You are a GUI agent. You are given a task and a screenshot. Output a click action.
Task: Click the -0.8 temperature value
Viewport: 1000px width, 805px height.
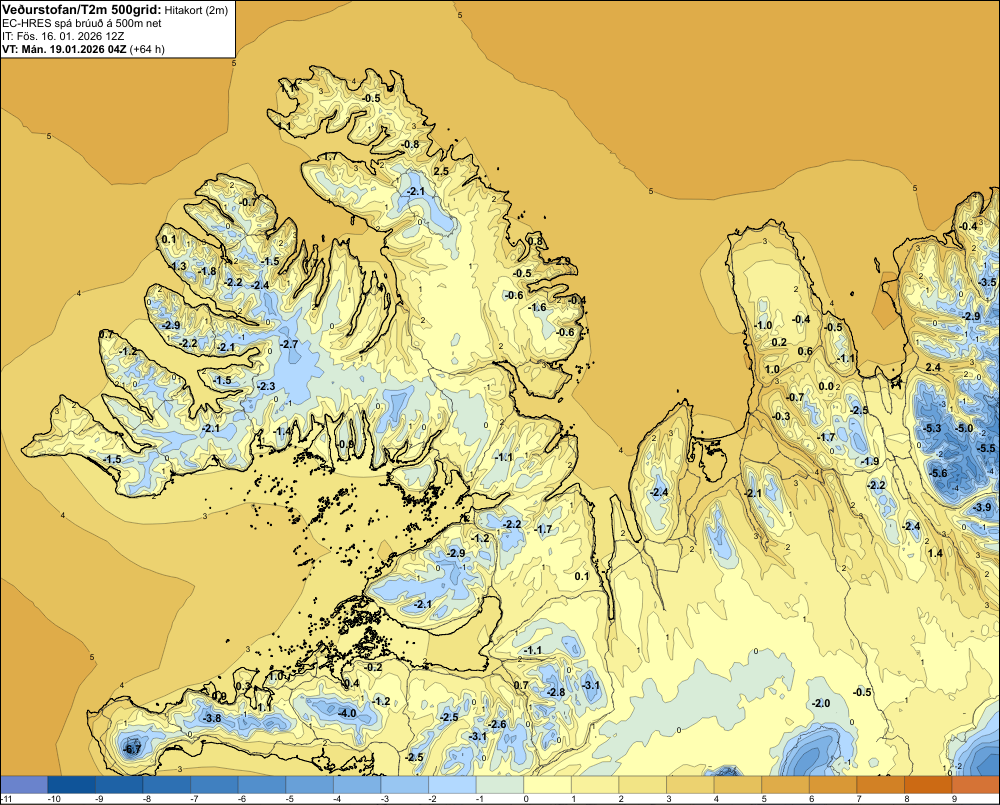(x=410, y=144)
